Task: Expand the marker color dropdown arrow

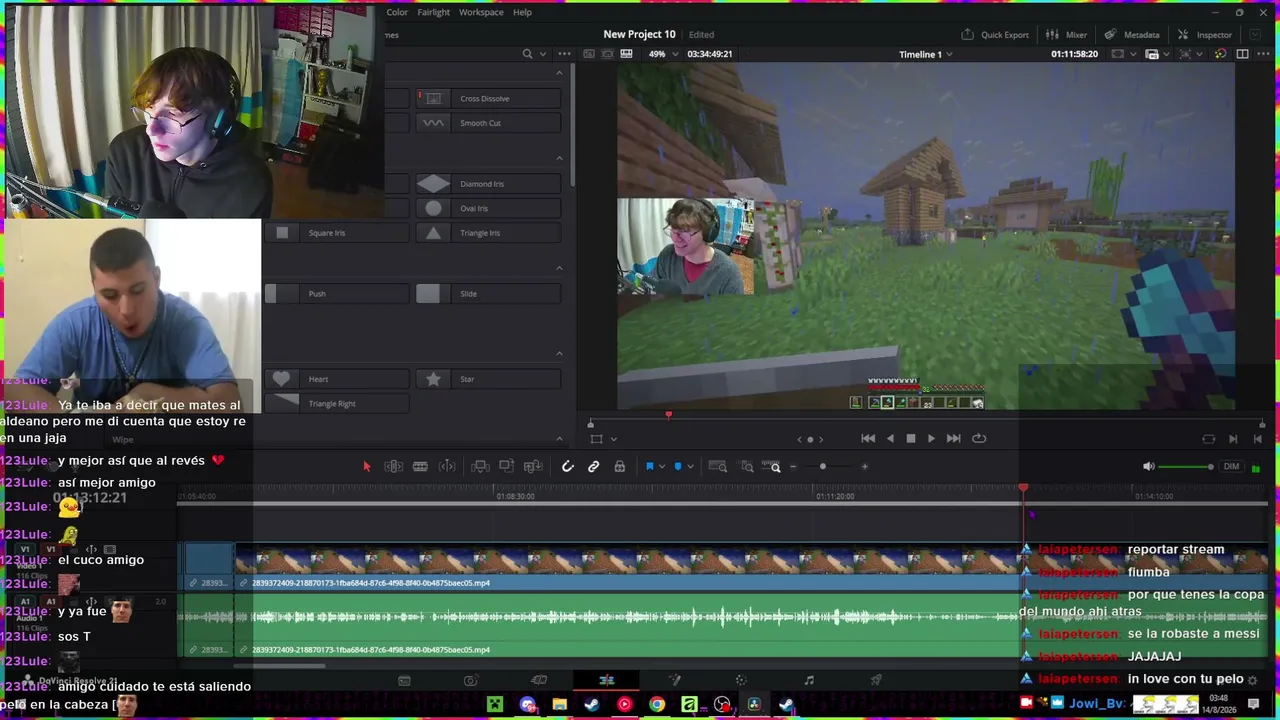Action: 690,467
